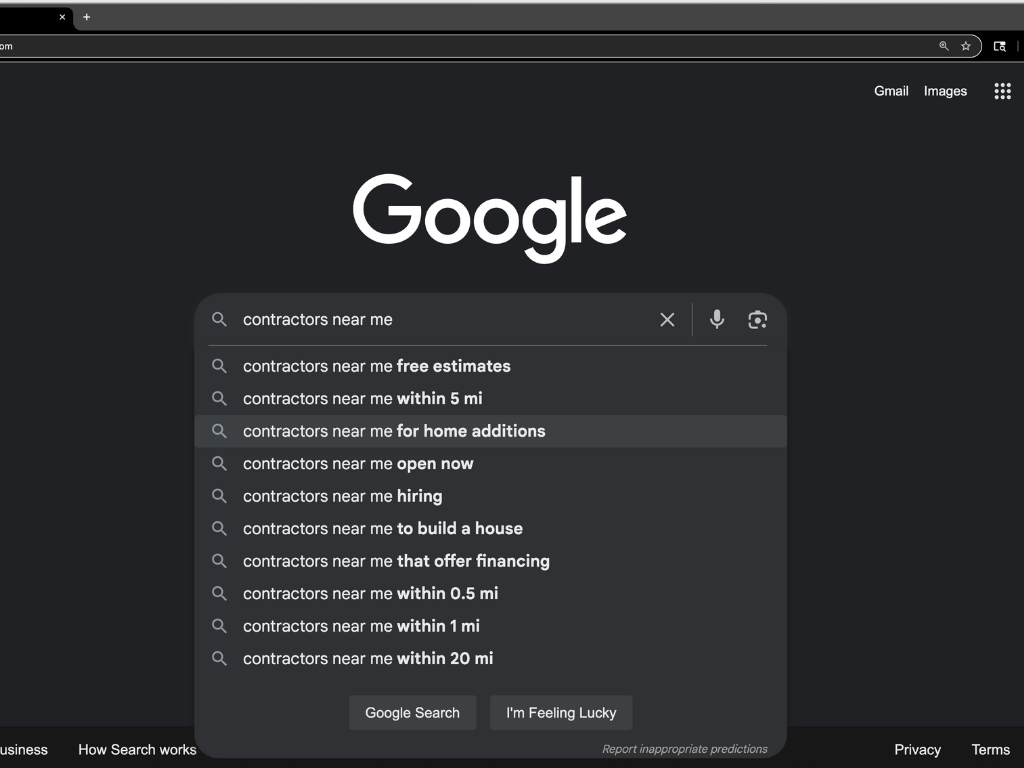1024x768 pixels.
Task: Select suggestion "contractors near me open now"
Action: [x=358, y=464]
